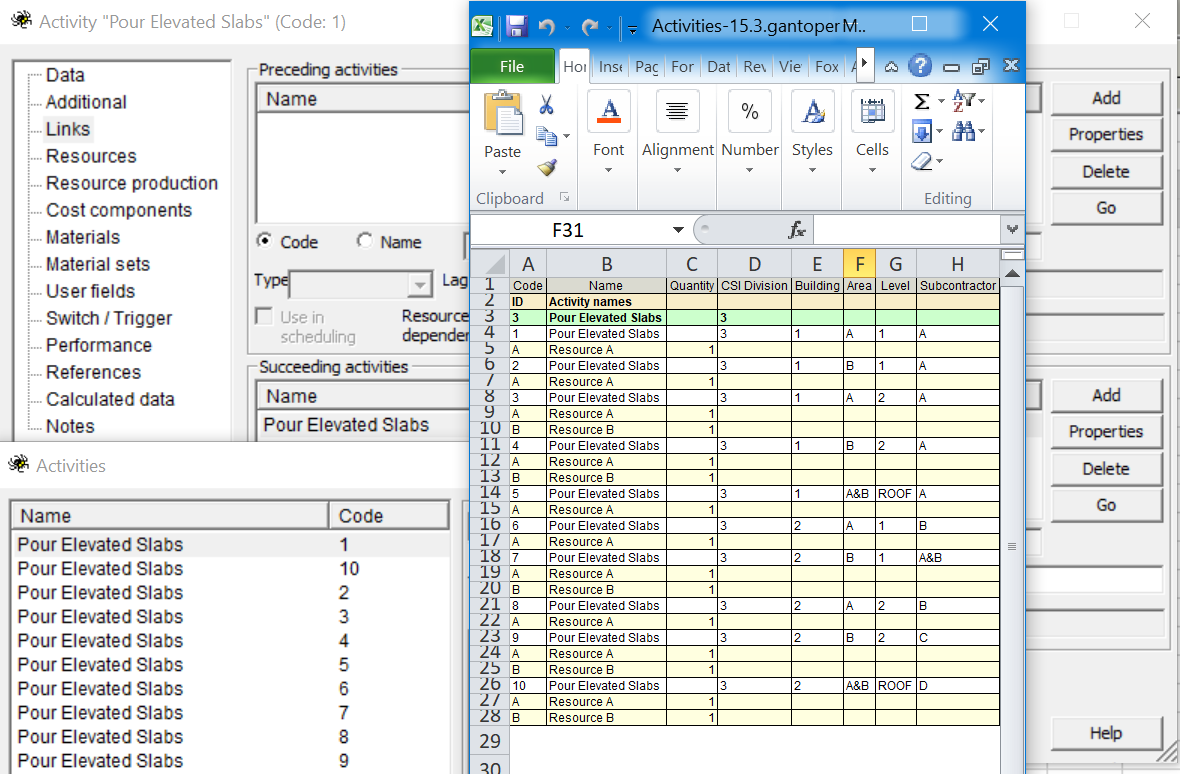Select Resources in the activity tree
The image size is (1180, 774).
click(x=91, y=156)
